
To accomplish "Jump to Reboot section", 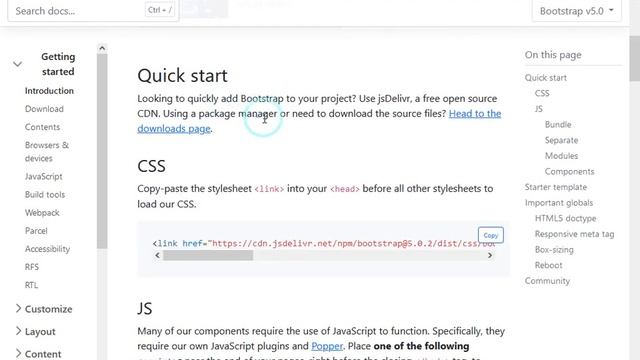I will tap(549, 265).
